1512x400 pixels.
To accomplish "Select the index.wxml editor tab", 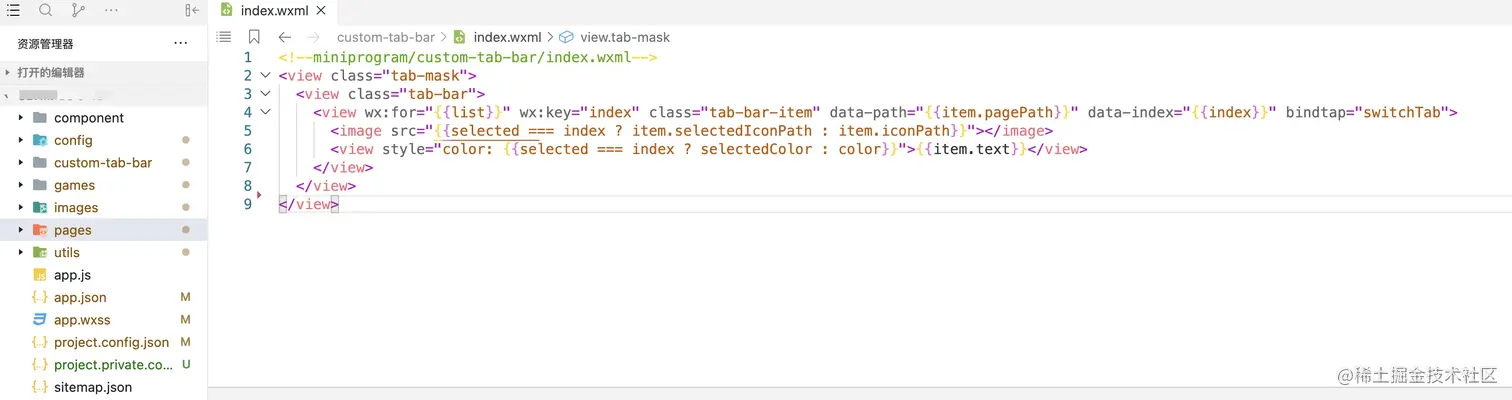I will 271,10.
